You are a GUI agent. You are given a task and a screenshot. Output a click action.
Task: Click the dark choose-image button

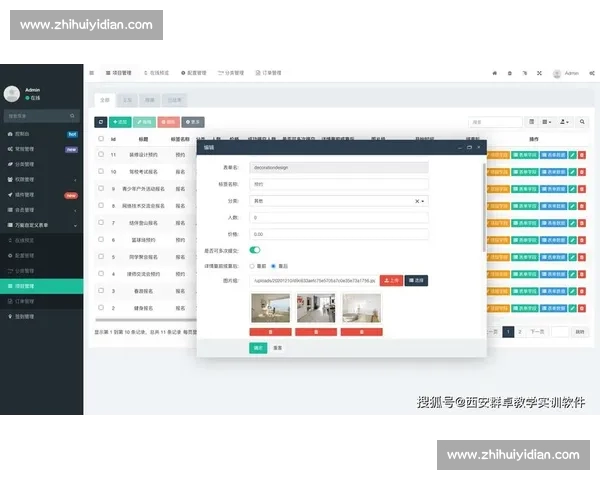tap(416, 281)
